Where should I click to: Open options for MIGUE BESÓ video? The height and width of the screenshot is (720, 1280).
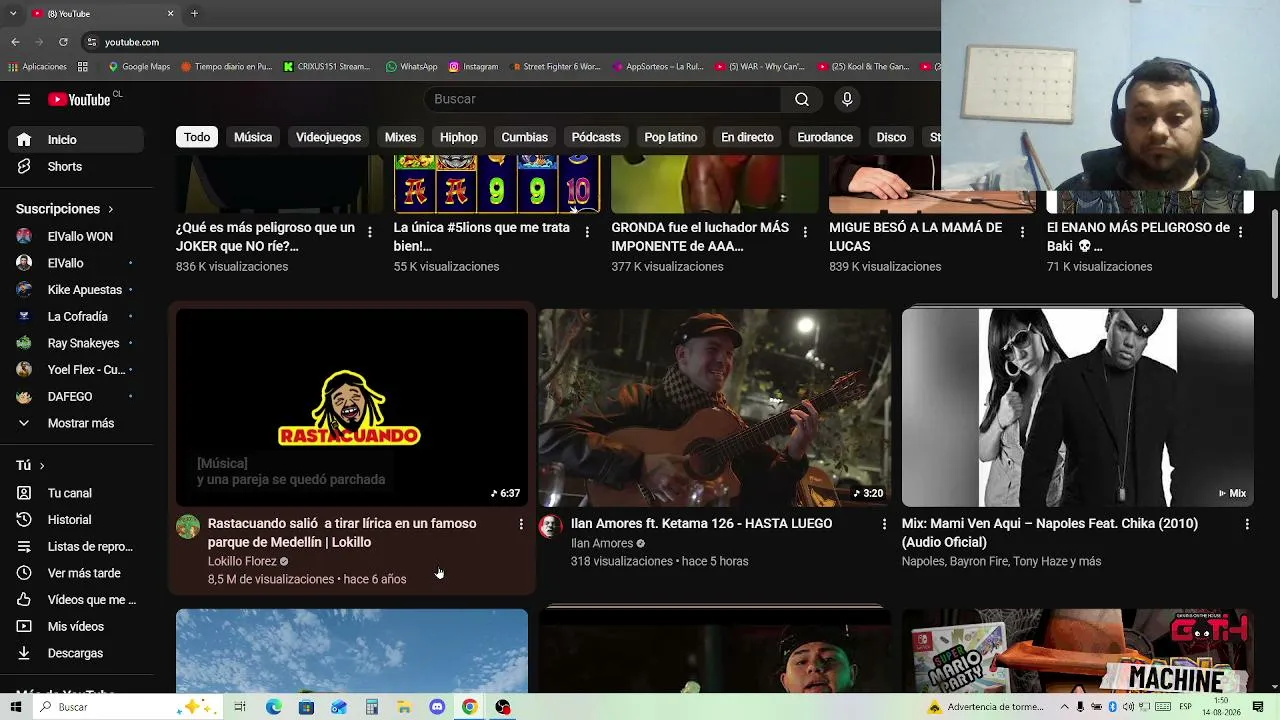coord(1022,232)
